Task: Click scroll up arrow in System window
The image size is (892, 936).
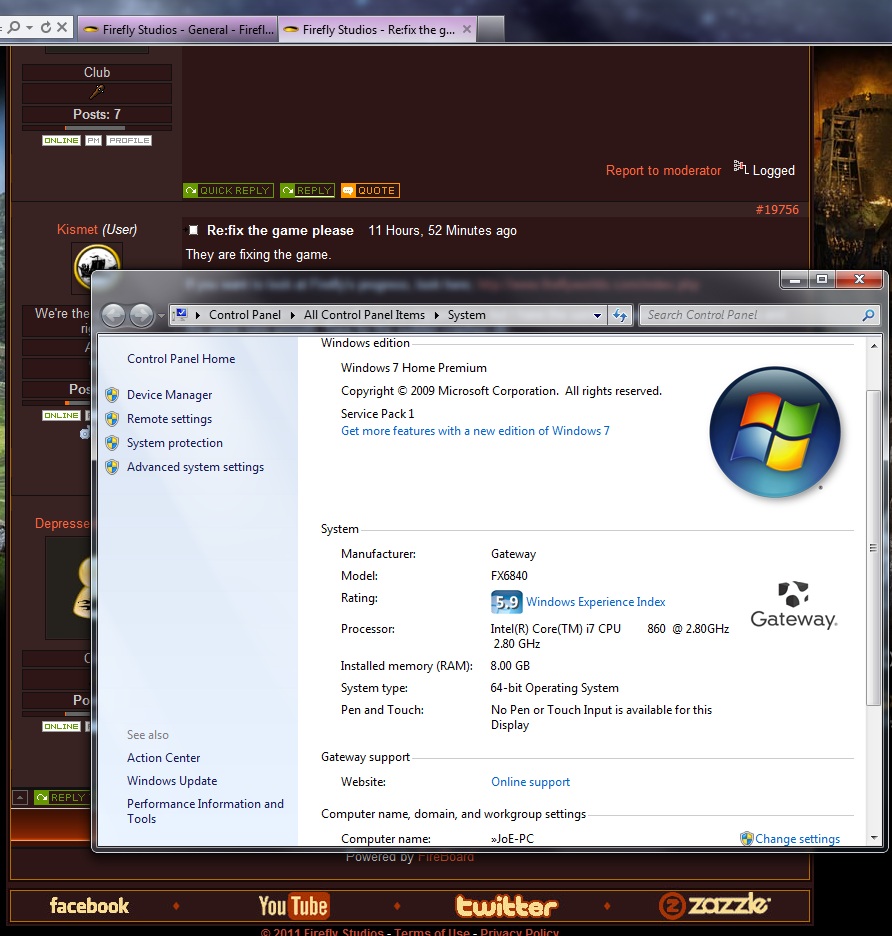Action: point(873,346)
